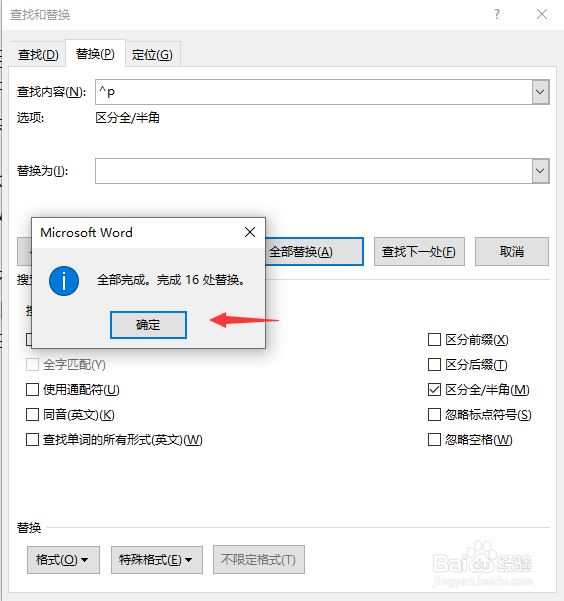Select the 替换(P) tab
Image resolution: width=564 pixels, height=601 pixels.
(x=95, y=54)
